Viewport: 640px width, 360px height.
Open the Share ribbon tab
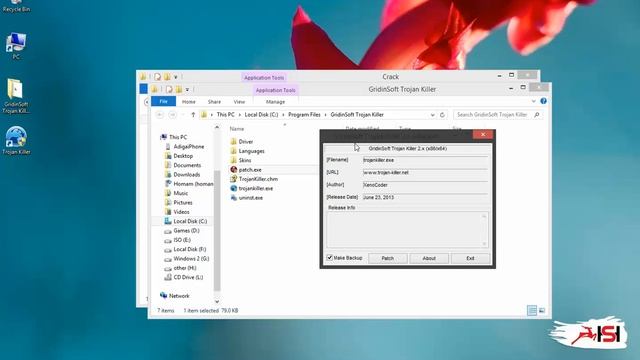tap(214, 102)
